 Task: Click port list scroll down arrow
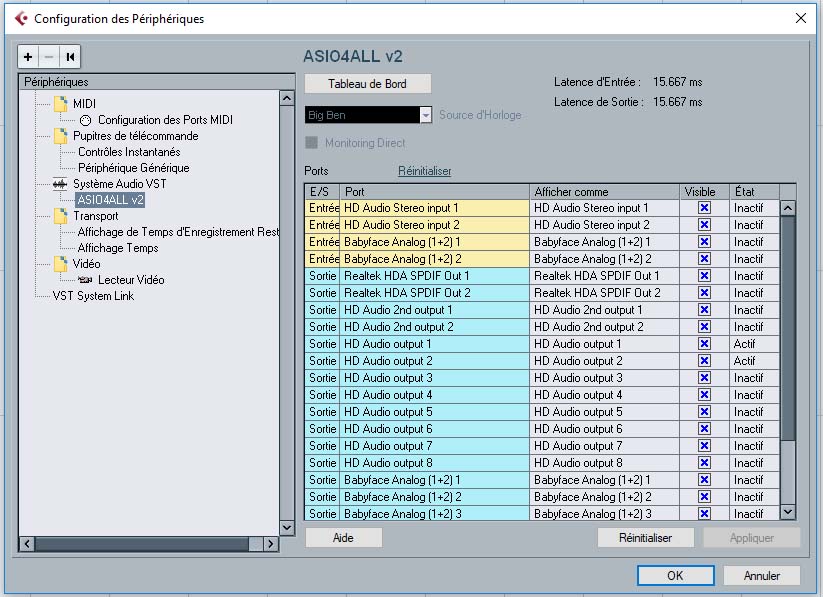click(788, 511)
